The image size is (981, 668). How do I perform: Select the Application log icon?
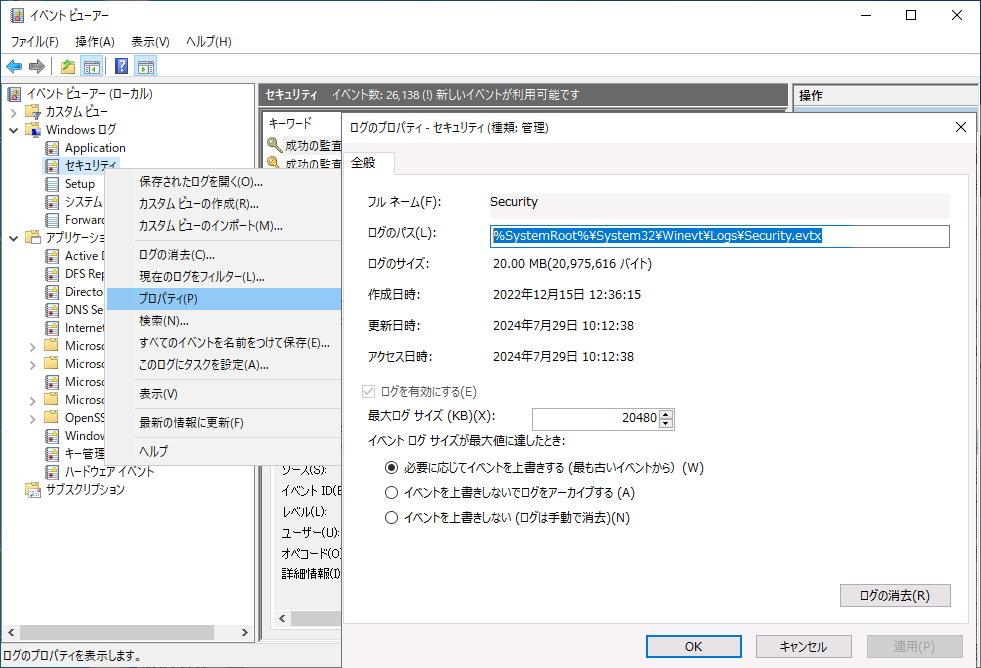pyautogui.click(x=52, y=147)
